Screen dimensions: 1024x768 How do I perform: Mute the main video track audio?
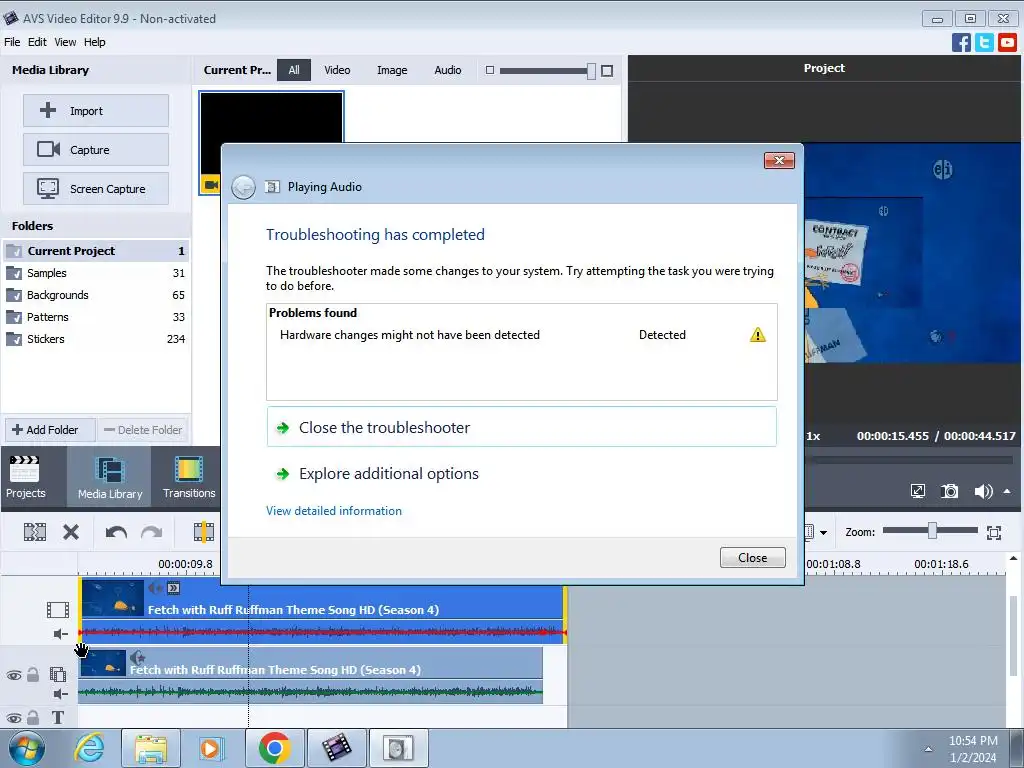(60, 633)
